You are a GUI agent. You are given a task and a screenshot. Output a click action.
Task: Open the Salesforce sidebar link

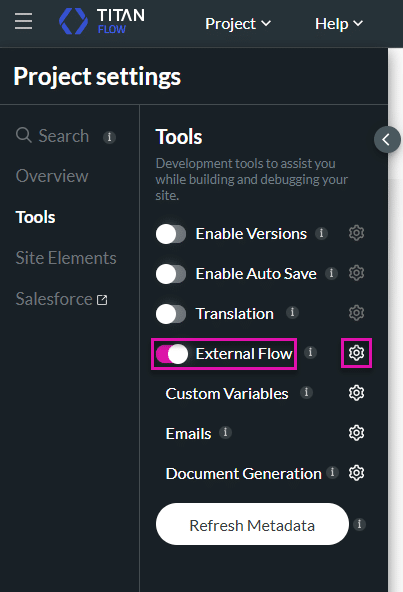61,299
